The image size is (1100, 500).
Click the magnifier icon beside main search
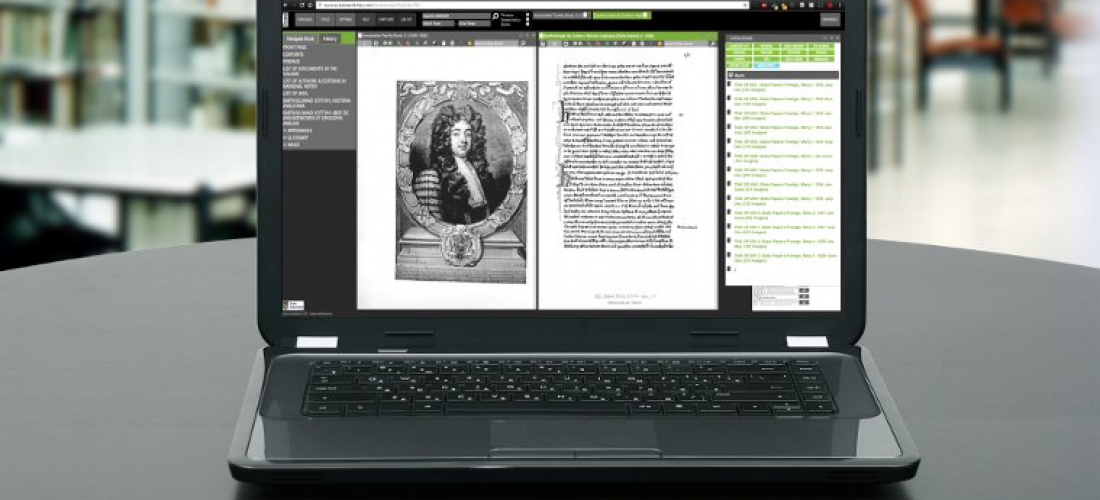click(495, 15)
